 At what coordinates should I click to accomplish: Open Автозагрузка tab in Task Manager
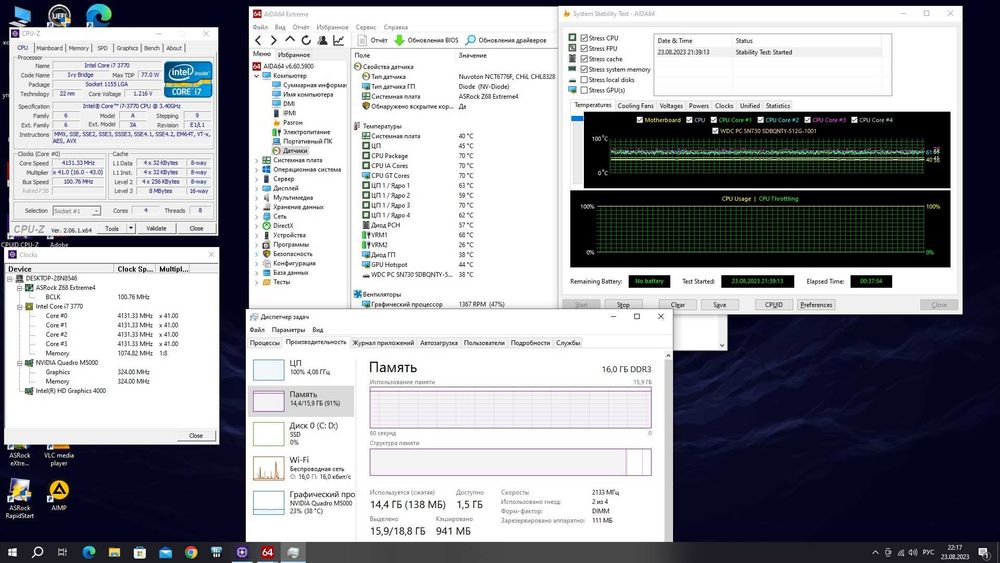(x=439, y=343)
